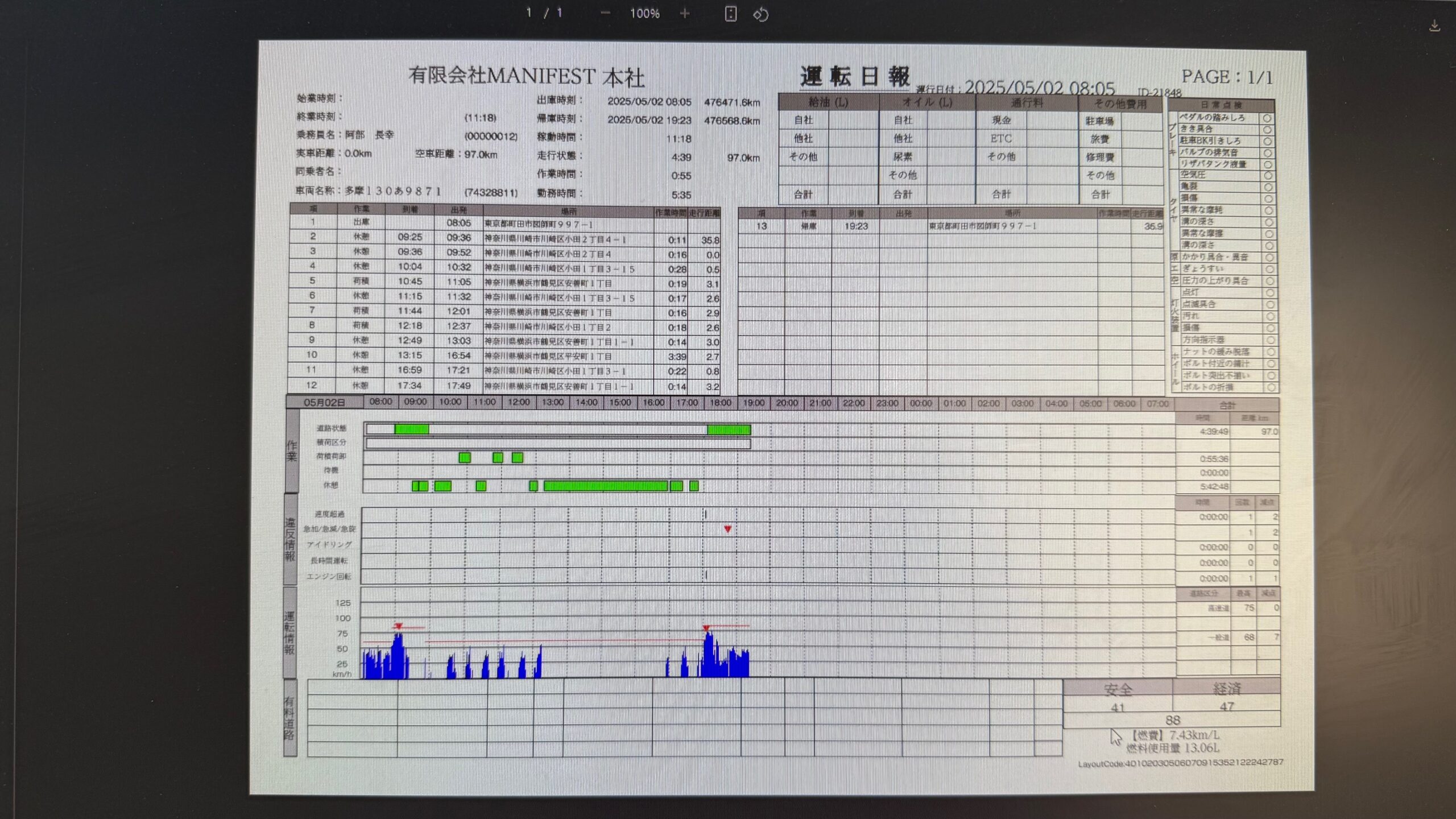Click the download icon in the top right
The height and width of the screenshot is (819, 1456).
point(1434,26)
